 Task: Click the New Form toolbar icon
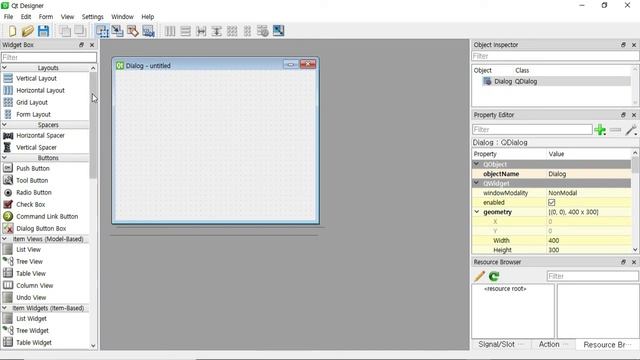[12, 31]
